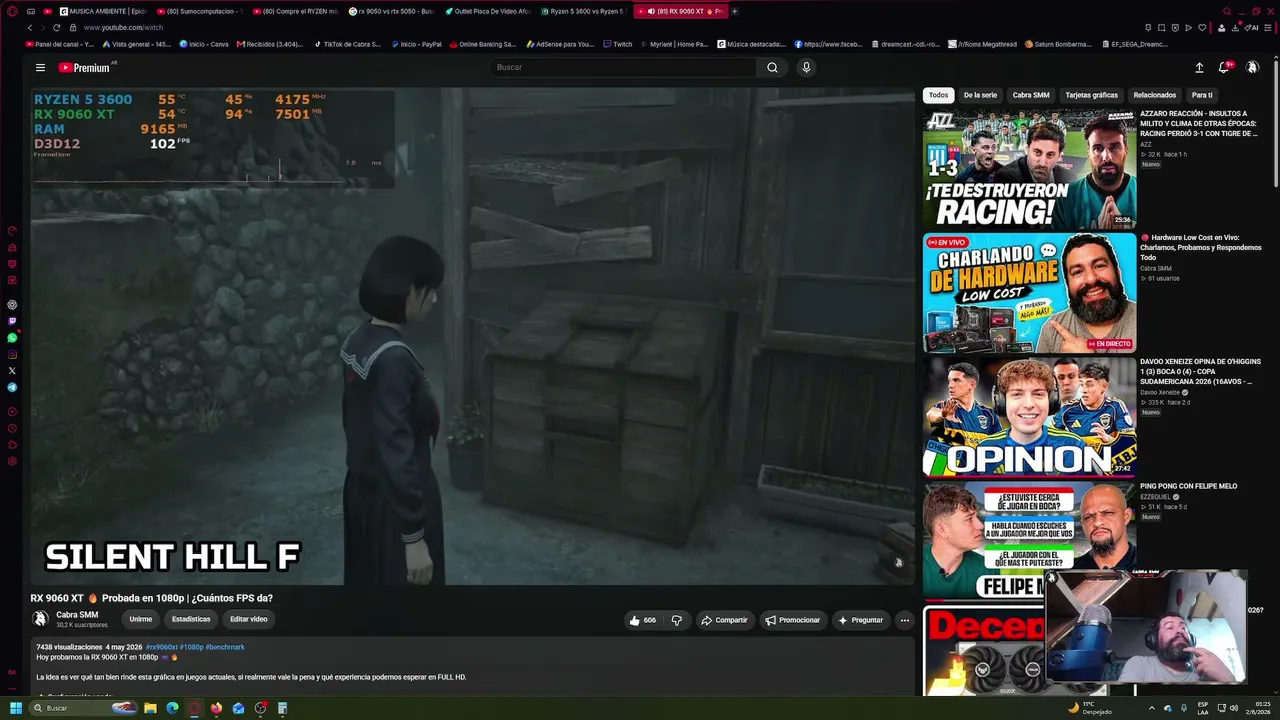Image resolution: width=1280 pixels, height=720 pixels.
Task: Switch to 'Outlet Placa De Video' tab
Action: coord(487,11)
